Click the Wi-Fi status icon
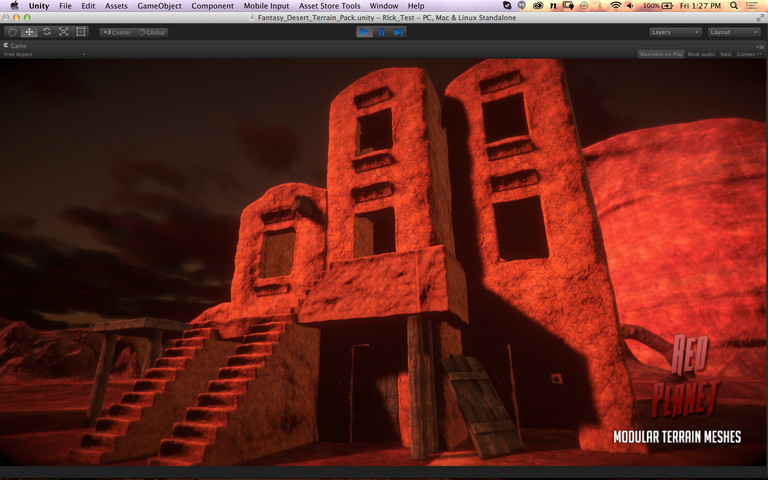The width and height of the screenshot is (768, 480). coord(616,6)
